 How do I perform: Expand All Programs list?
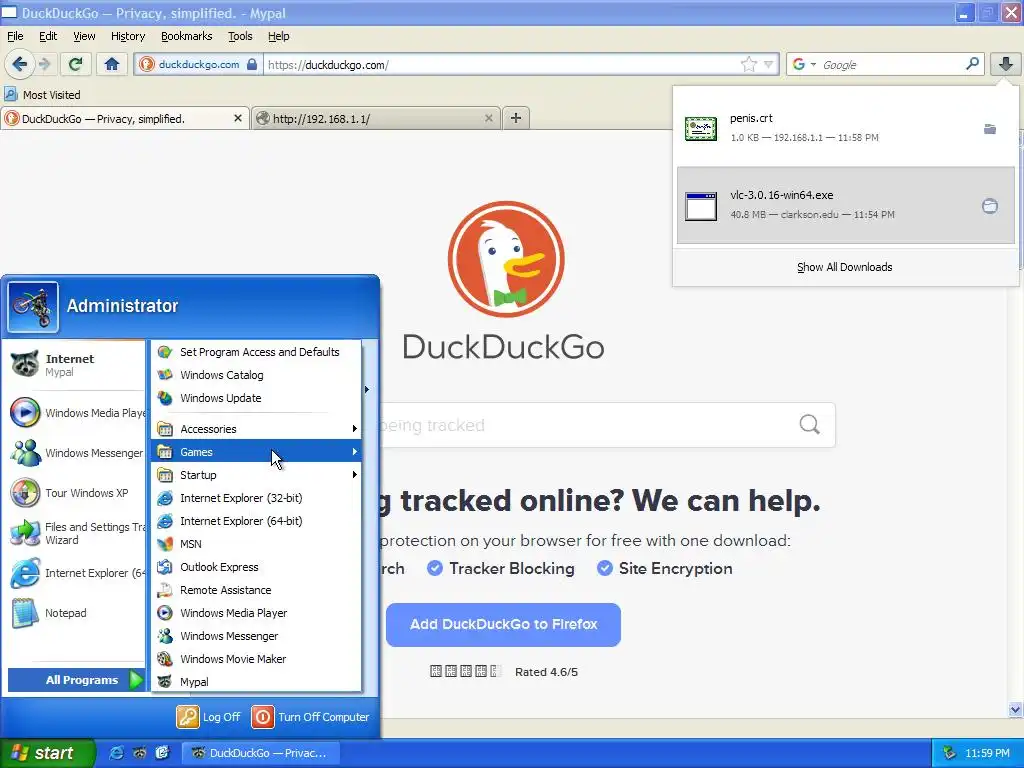(77, 680)
